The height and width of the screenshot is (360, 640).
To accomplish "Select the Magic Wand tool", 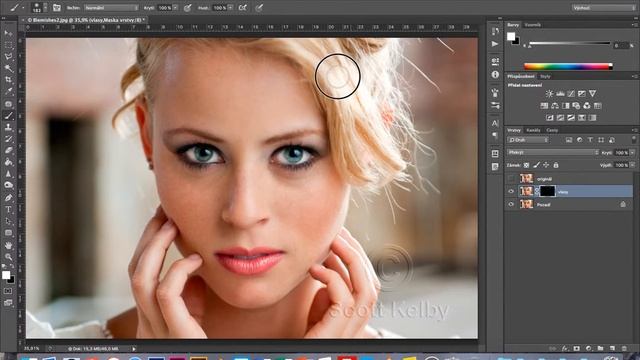I will click(8, 68).
